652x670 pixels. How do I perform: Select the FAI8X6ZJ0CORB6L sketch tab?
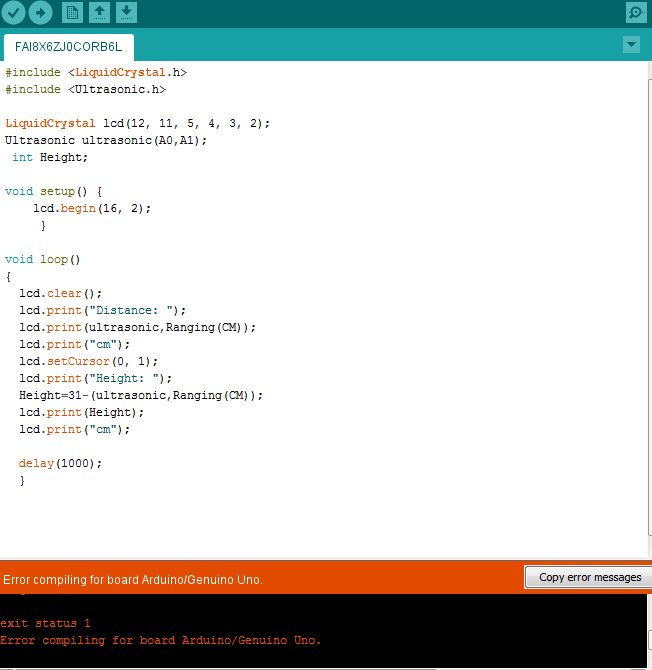click(x=68, y=47)
